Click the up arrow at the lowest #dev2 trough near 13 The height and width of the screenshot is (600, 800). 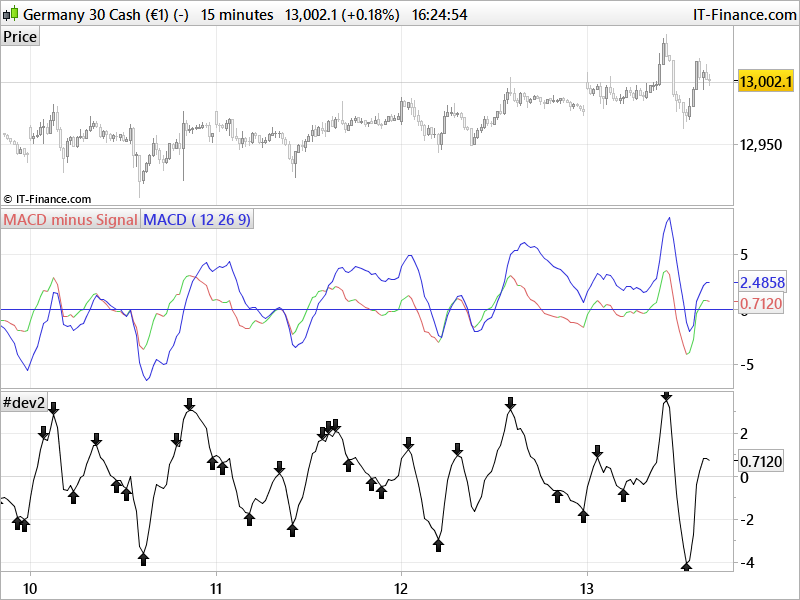pos(687,566)
